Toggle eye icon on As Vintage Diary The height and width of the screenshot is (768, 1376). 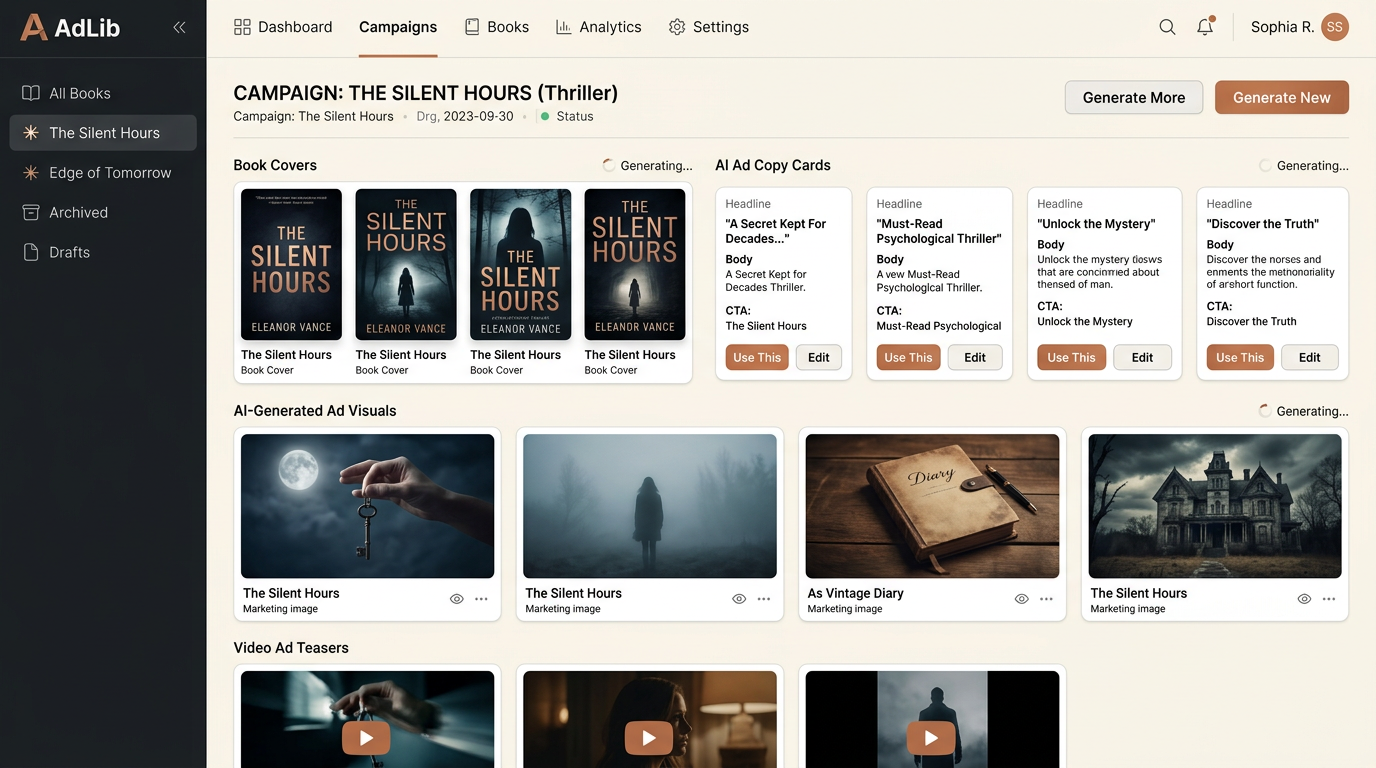click(x=1021, y=599)
